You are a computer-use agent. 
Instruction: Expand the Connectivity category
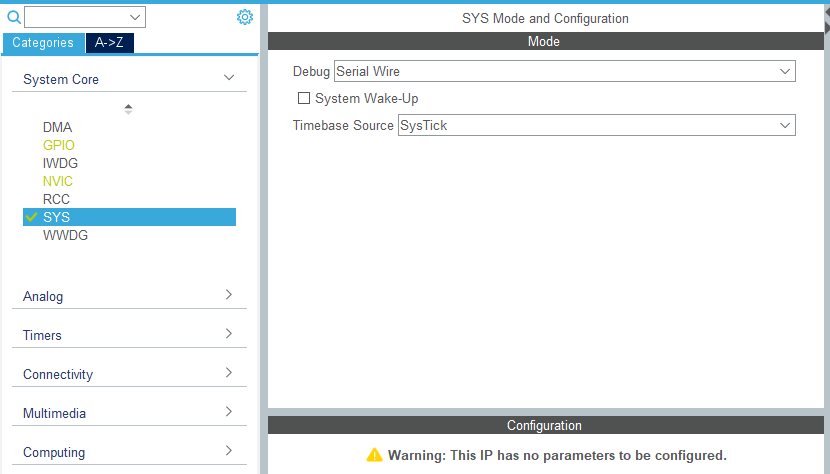point(229,373)
